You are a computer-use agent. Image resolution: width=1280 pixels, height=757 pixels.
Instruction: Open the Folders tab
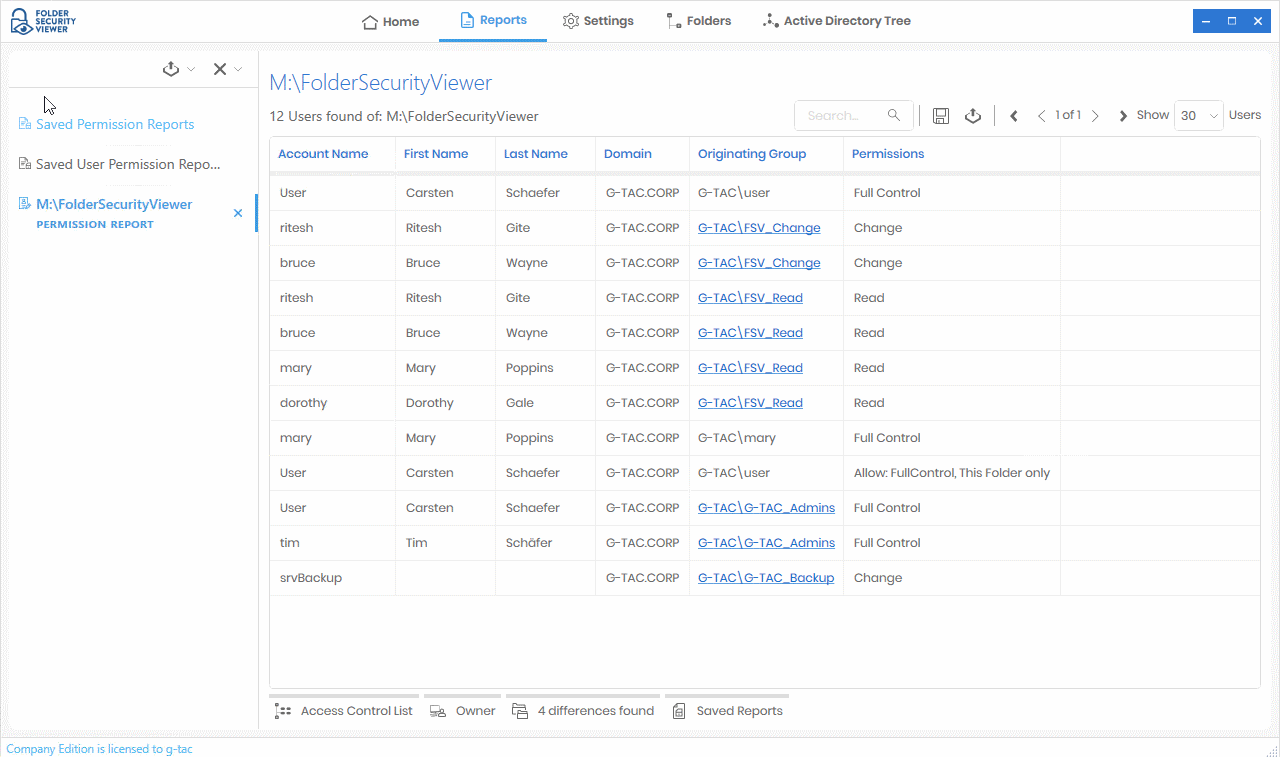click(699, 21)
